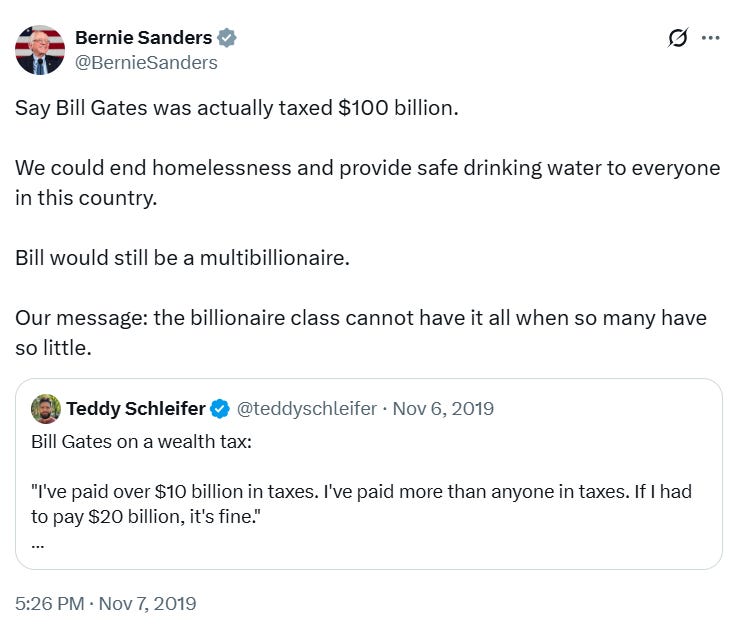The width and height of the screenshot is (737, 627).
Task: Open the Bernie Sanders display name link
Action: (x=143, y=38)
